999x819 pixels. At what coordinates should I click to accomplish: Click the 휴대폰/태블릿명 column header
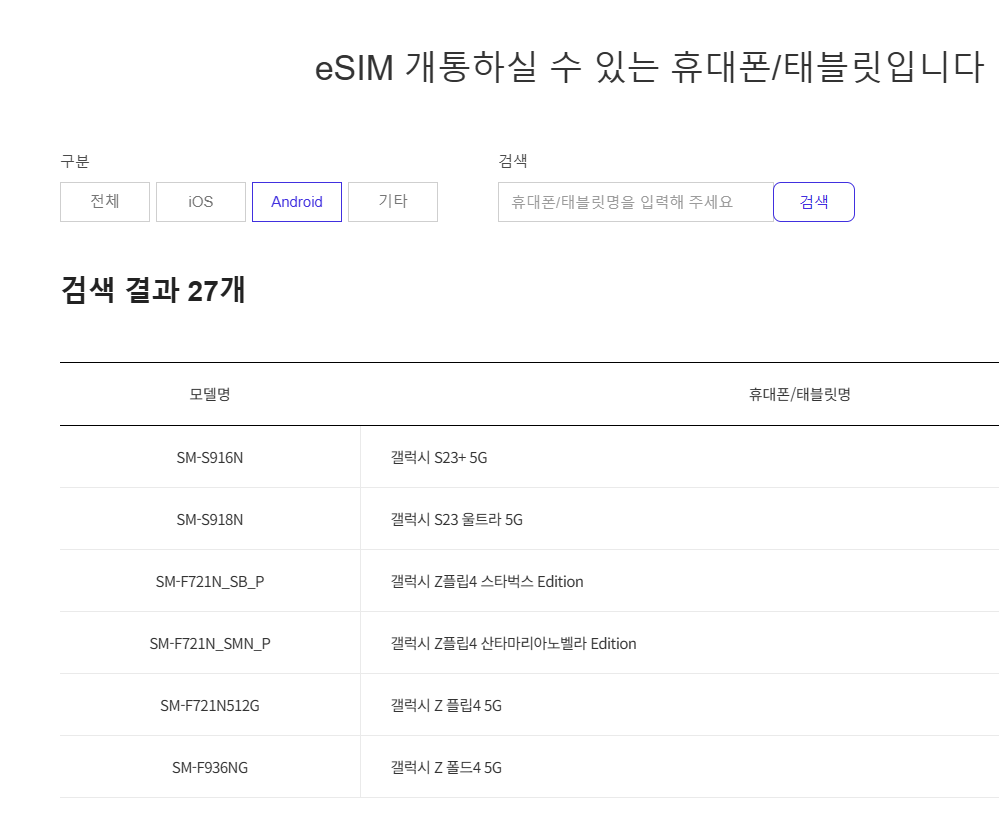800,395
